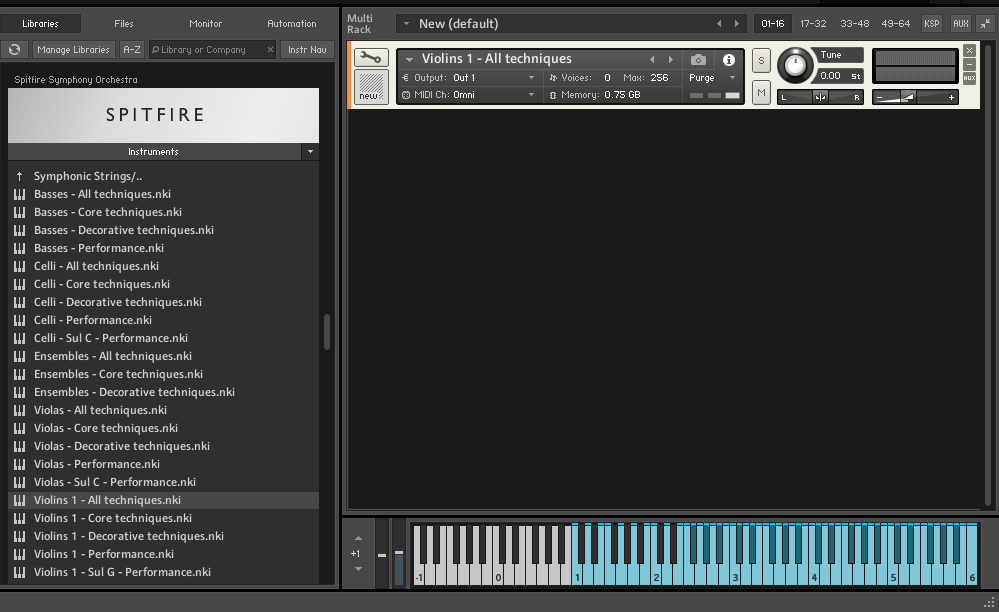Click the L-R pan slider
The height and width of the screenshot is (612, 999).
[820, 97]
